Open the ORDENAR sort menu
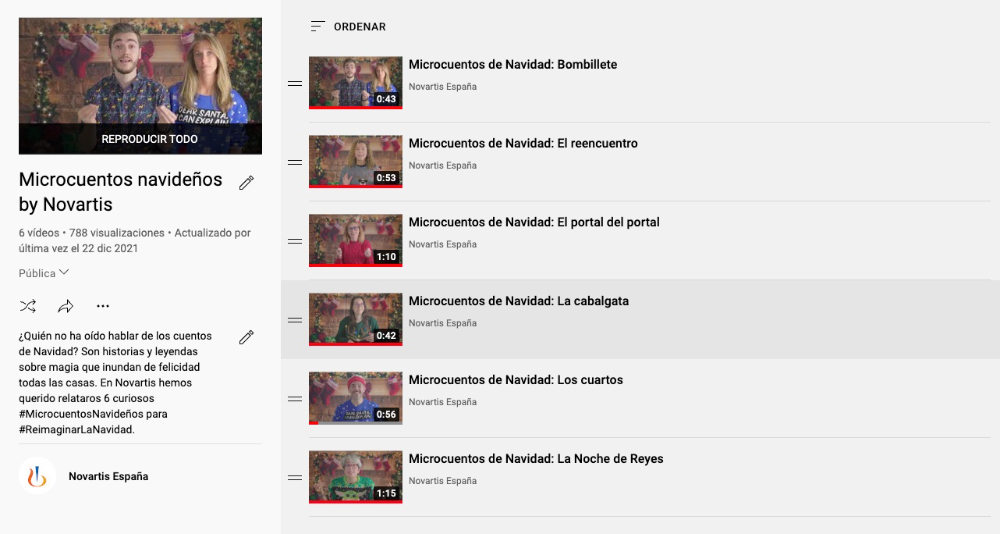Viewport: 1000px width, 534px height. pos(348,26)
